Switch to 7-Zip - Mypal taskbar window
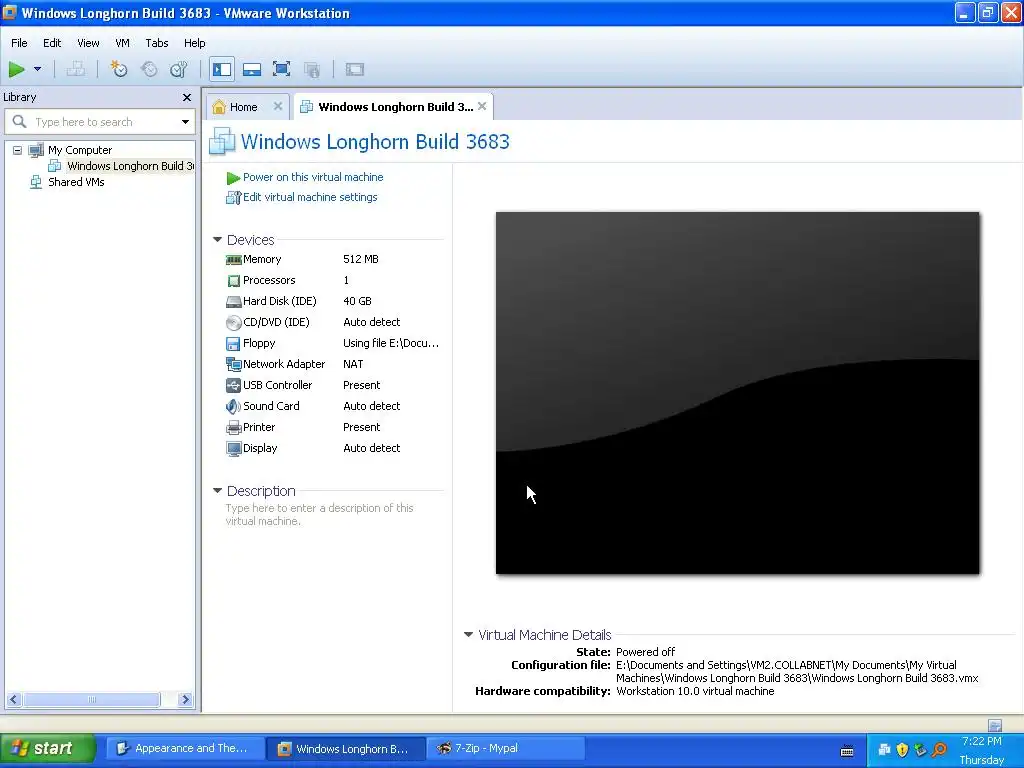The height and width of the screenshot is (768, 1024). [505, 748]
